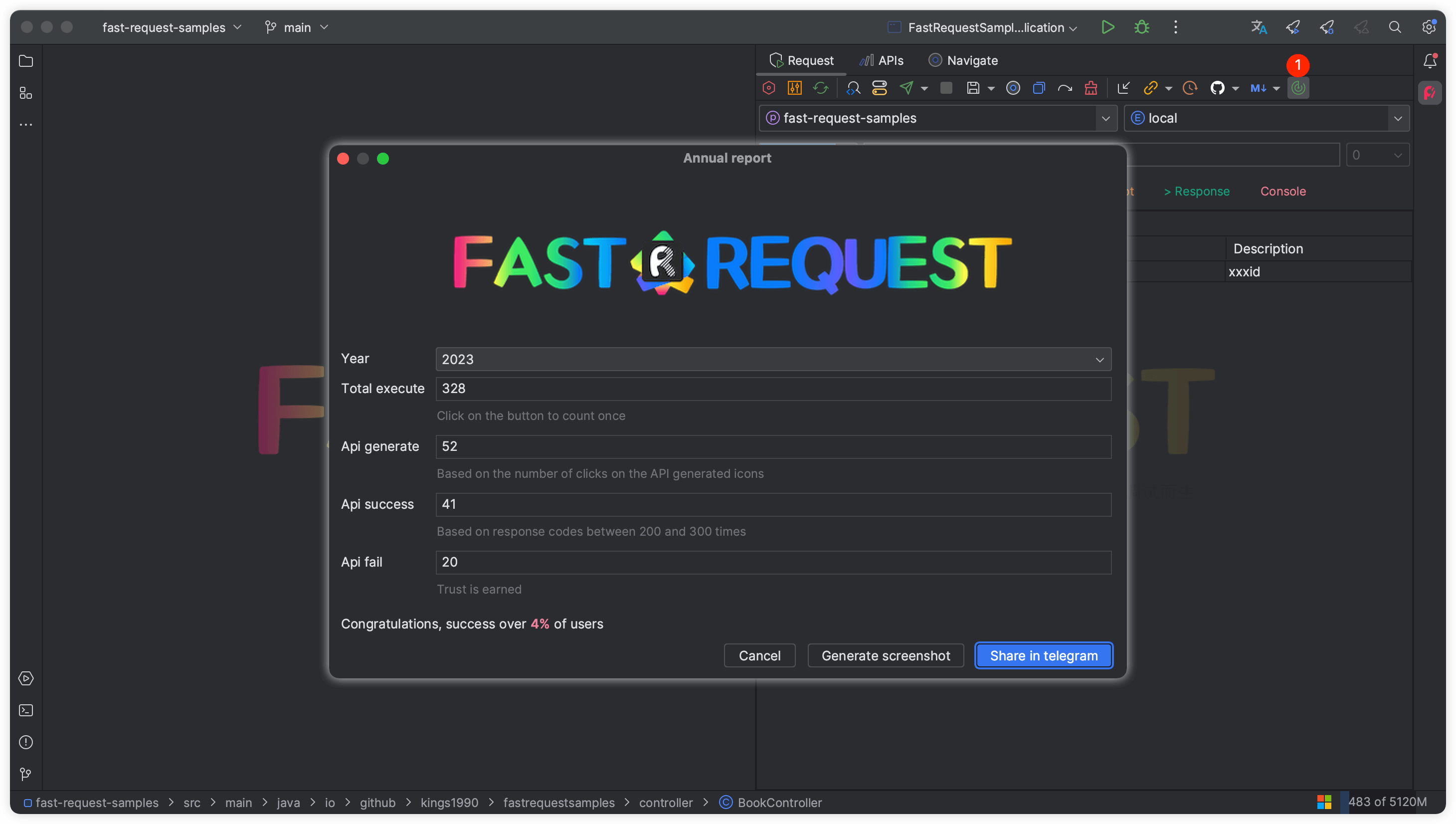Switch to the Navigate tab
The height and width of the screenshot is (824, 1456).
coord(963,60)
